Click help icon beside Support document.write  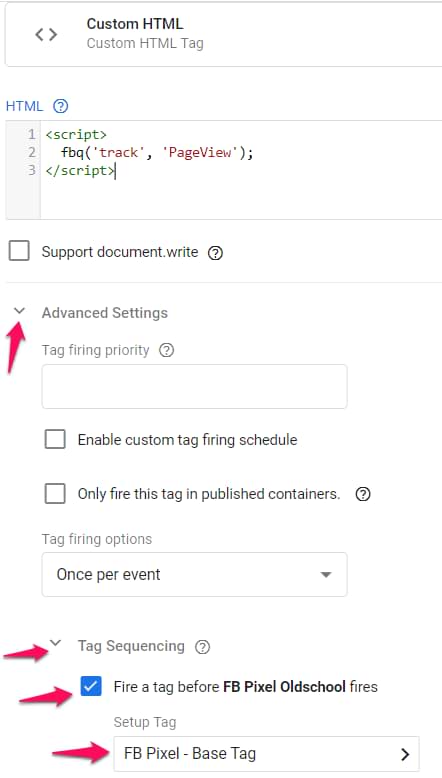pos(215,253)
